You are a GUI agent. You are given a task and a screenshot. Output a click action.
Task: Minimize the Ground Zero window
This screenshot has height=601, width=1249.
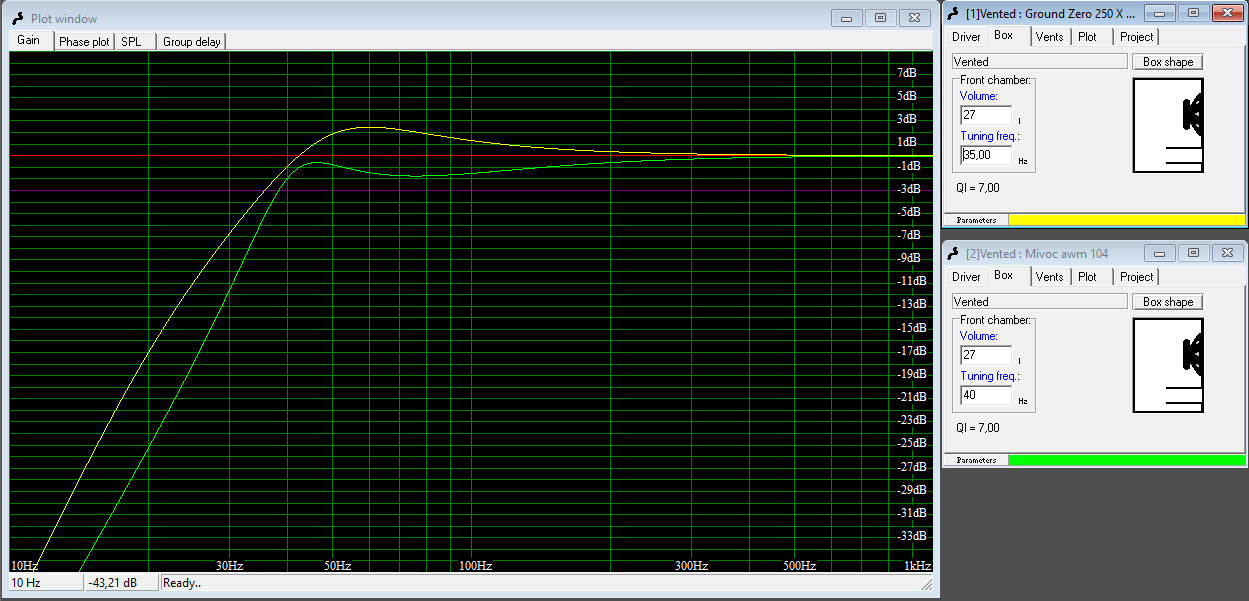click(x=1160, y=13)
